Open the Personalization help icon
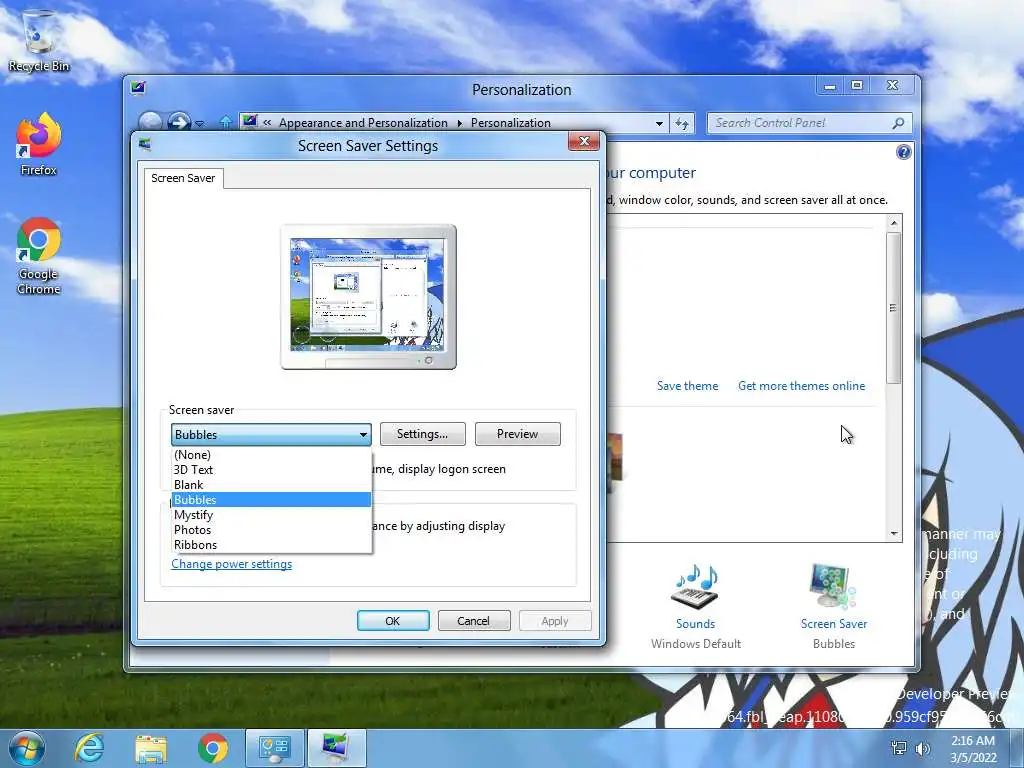Image resolution: width=1024 pixels, height=768 pixels. pyautogui.click(x=903, y=152)
